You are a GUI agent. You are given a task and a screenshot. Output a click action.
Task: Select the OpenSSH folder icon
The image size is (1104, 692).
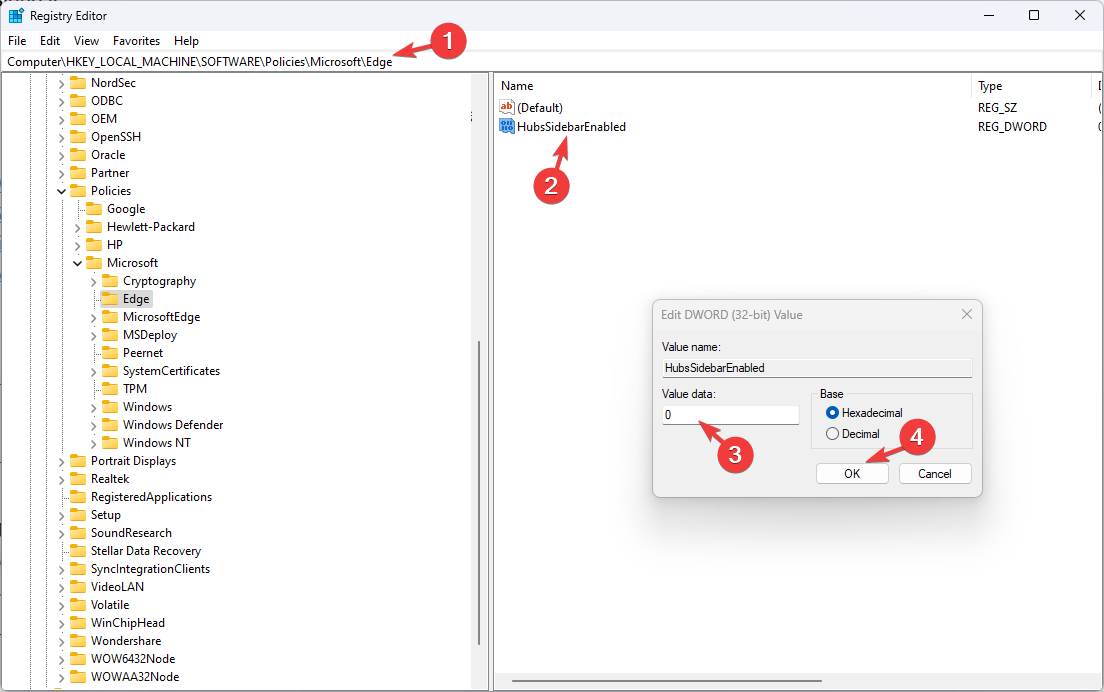click(78, 137)
